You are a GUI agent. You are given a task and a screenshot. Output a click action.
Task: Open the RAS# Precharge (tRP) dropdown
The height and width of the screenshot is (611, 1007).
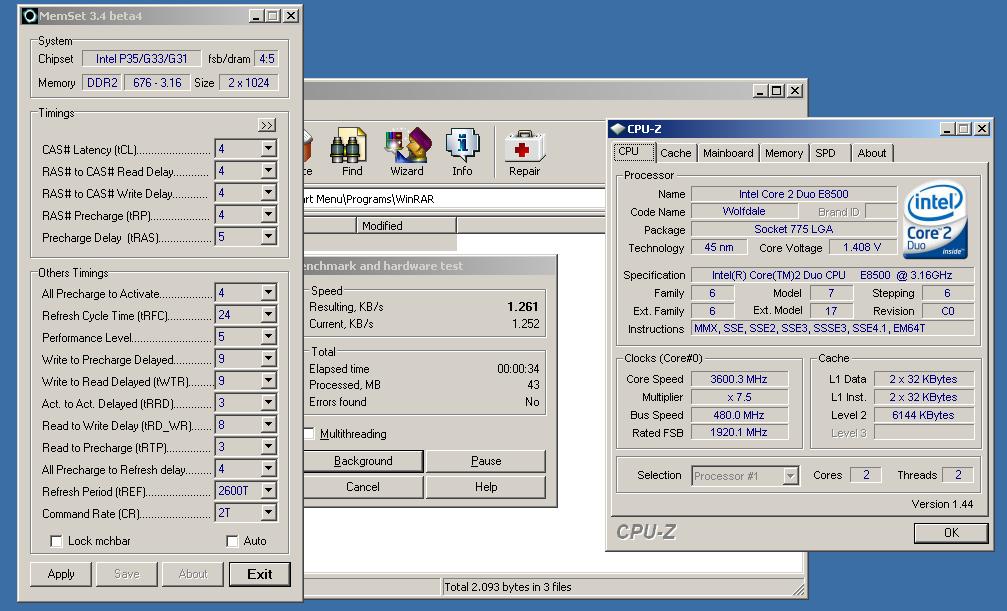(x=268, y=215)
